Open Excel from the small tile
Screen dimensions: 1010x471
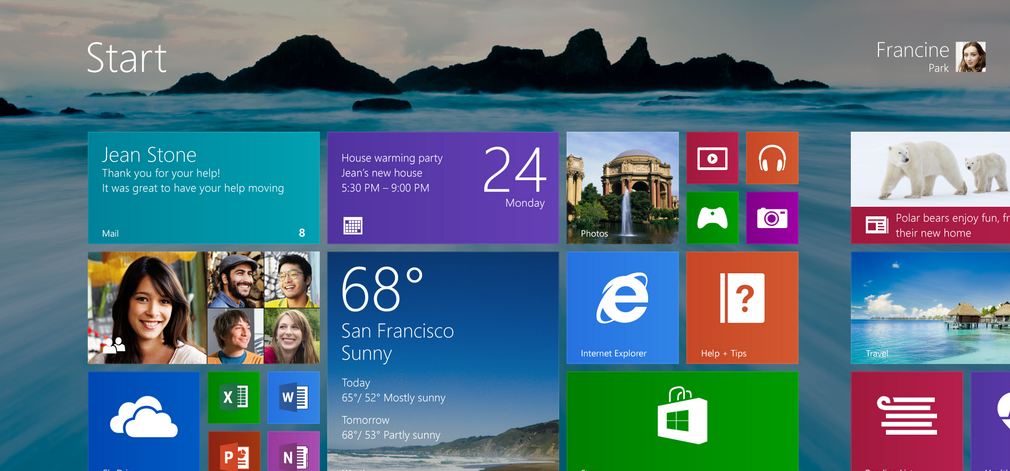tap(234, 397)
